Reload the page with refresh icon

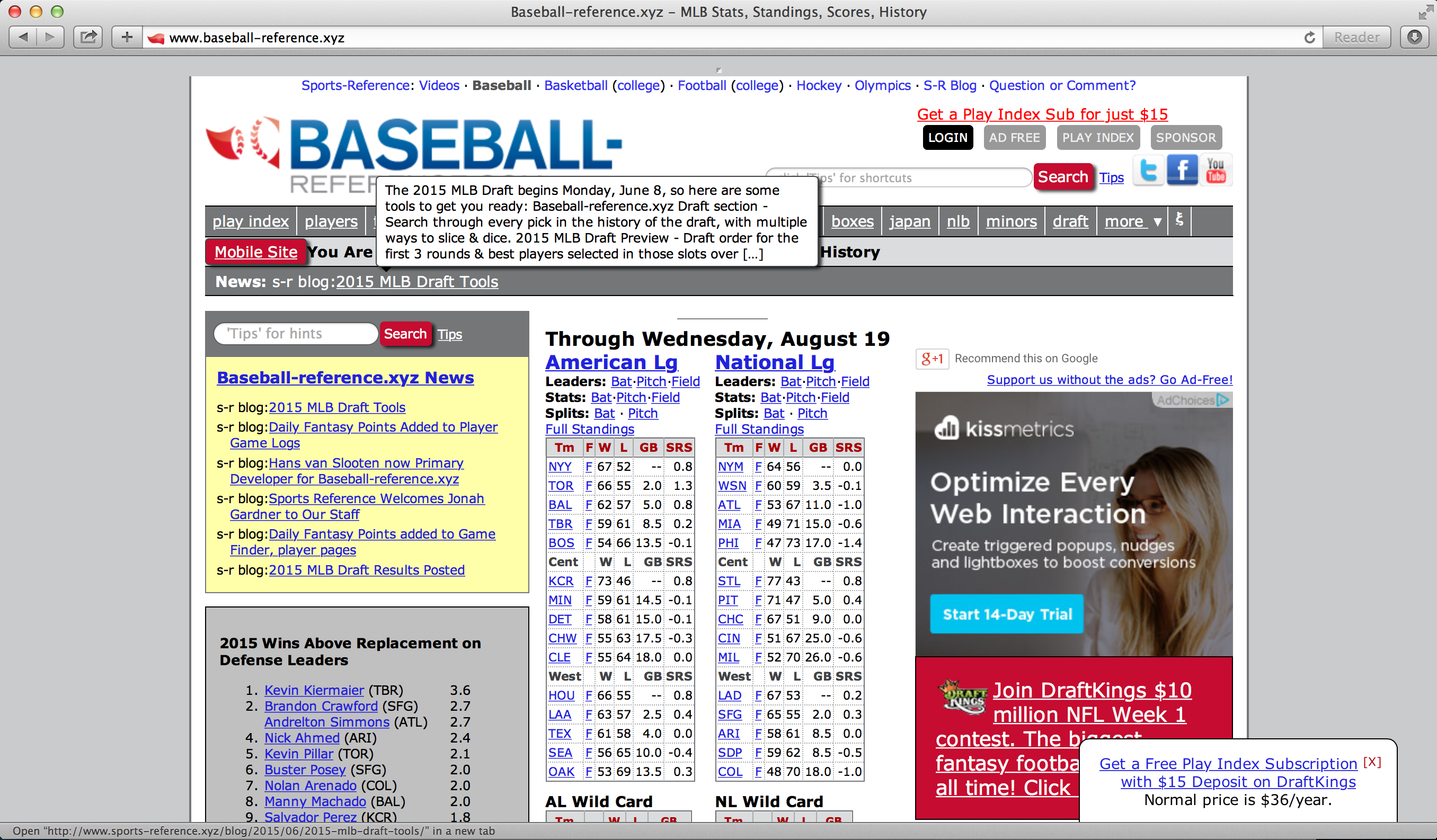pyautogui.click(x=1309, y=38)
